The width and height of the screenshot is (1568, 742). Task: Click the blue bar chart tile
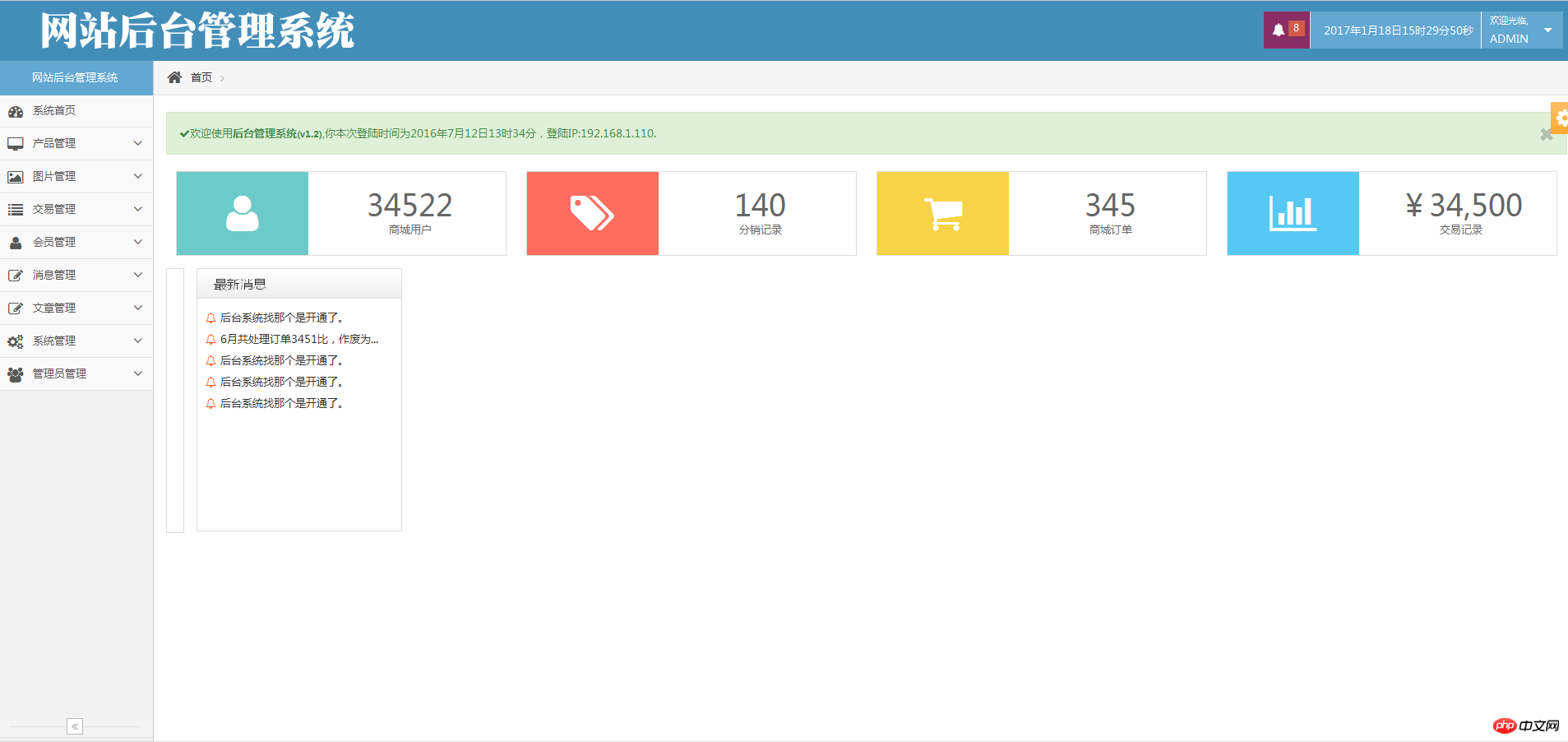(x=1293, y=213)
